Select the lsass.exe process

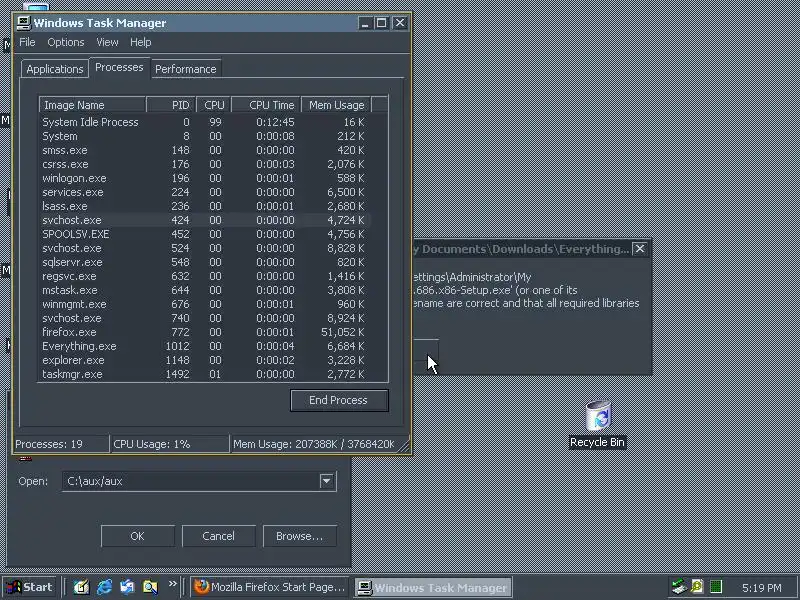click(x=205, y=206)
